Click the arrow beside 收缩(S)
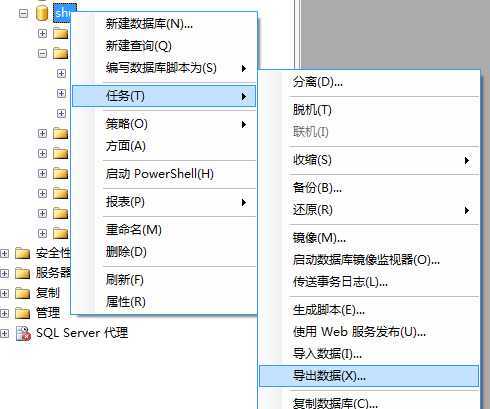The image size is (490, 409). pyautogui.click(x=467, y=161)
